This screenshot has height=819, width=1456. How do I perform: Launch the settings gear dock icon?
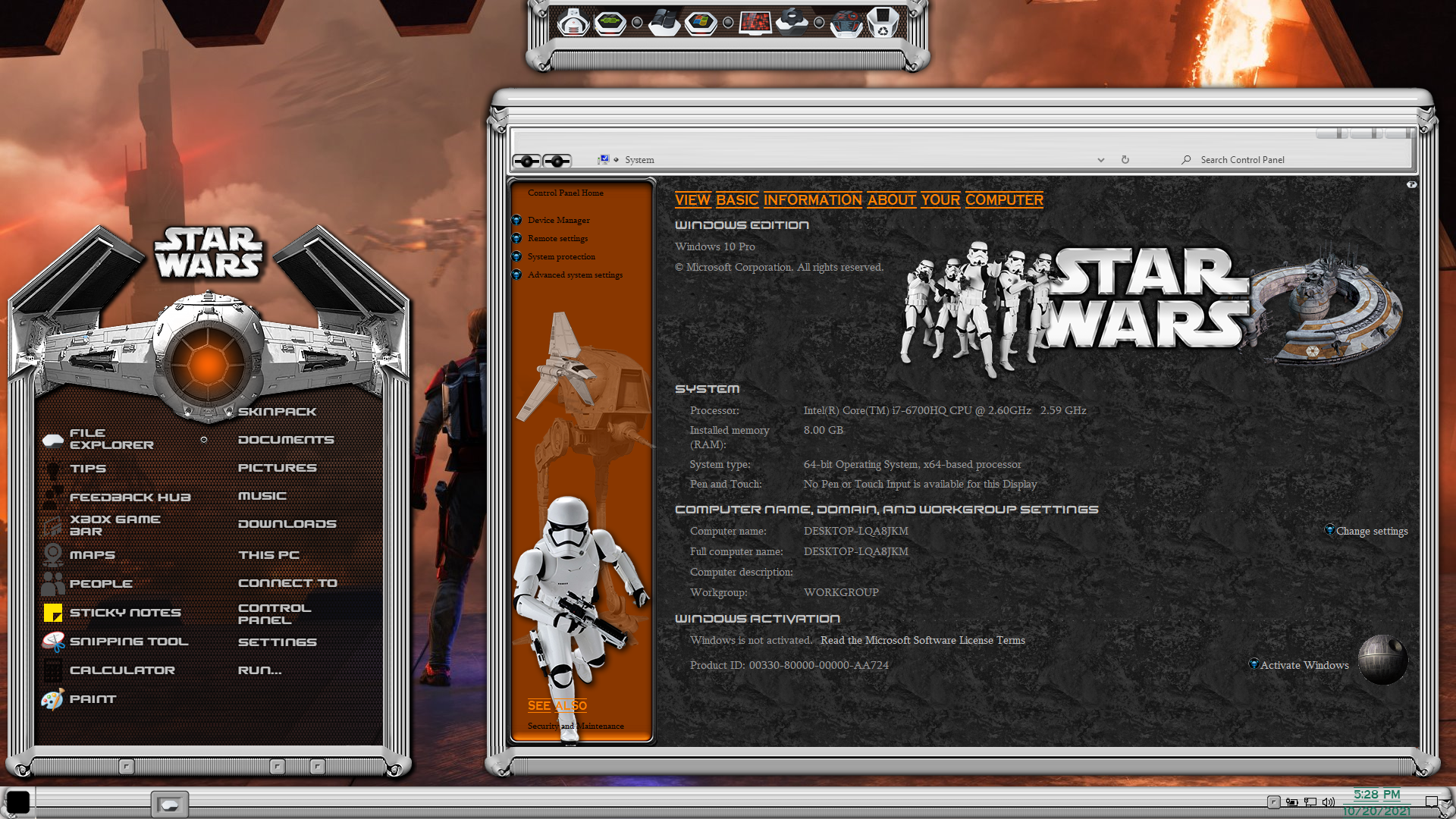coord(791,23)
